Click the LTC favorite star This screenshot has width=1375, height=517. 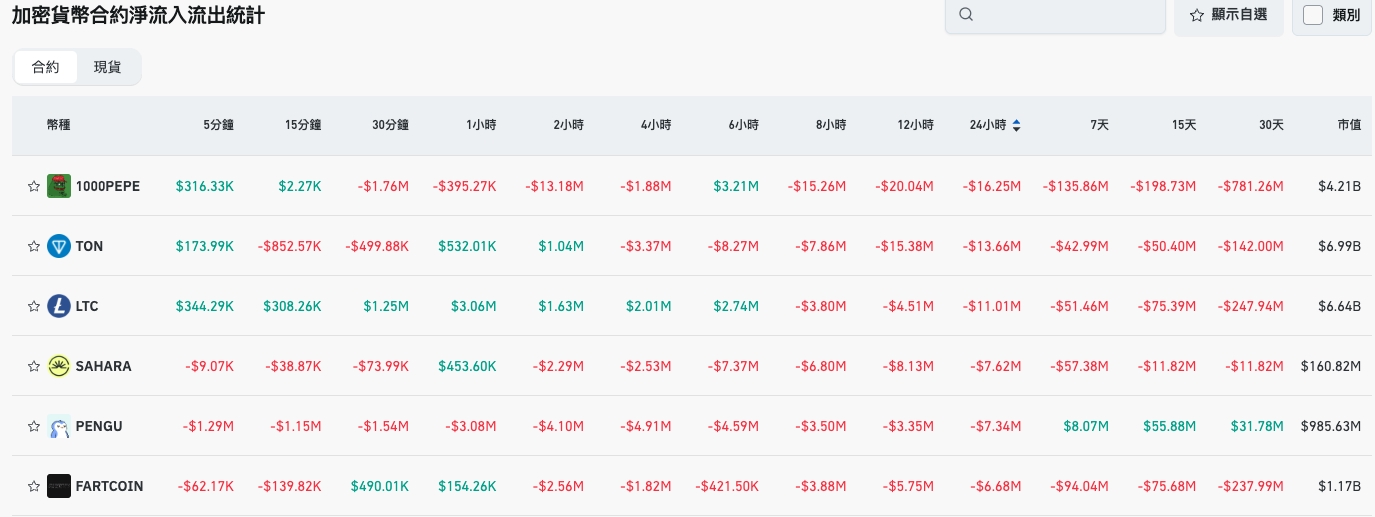pyautogui.click(x=34, y=306)
